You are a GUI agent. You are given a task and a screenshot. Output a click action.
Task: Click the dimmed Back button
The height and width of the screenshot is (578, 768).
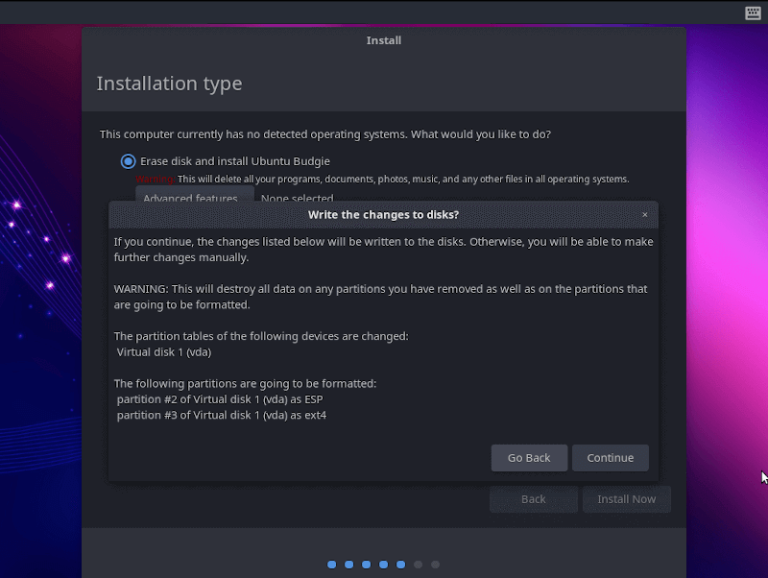(533, 499)
